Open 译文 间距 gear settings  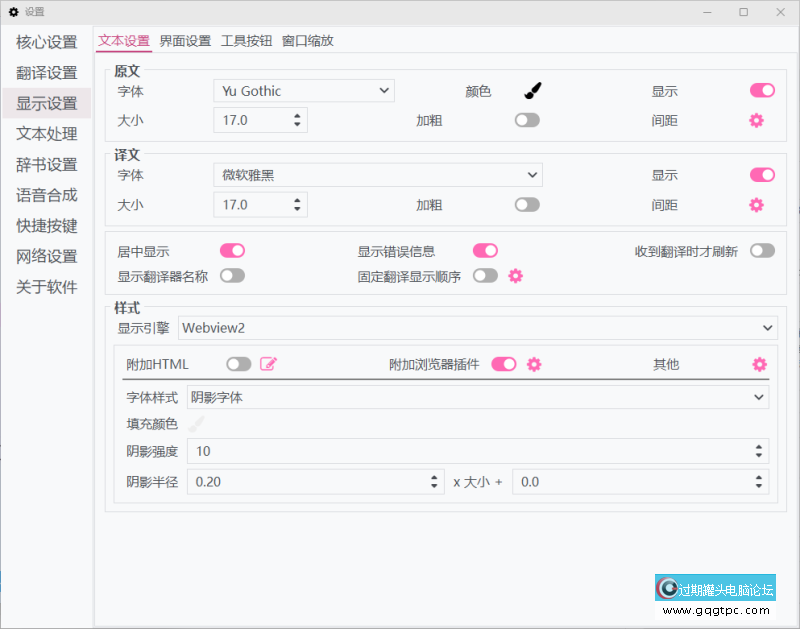756,205
